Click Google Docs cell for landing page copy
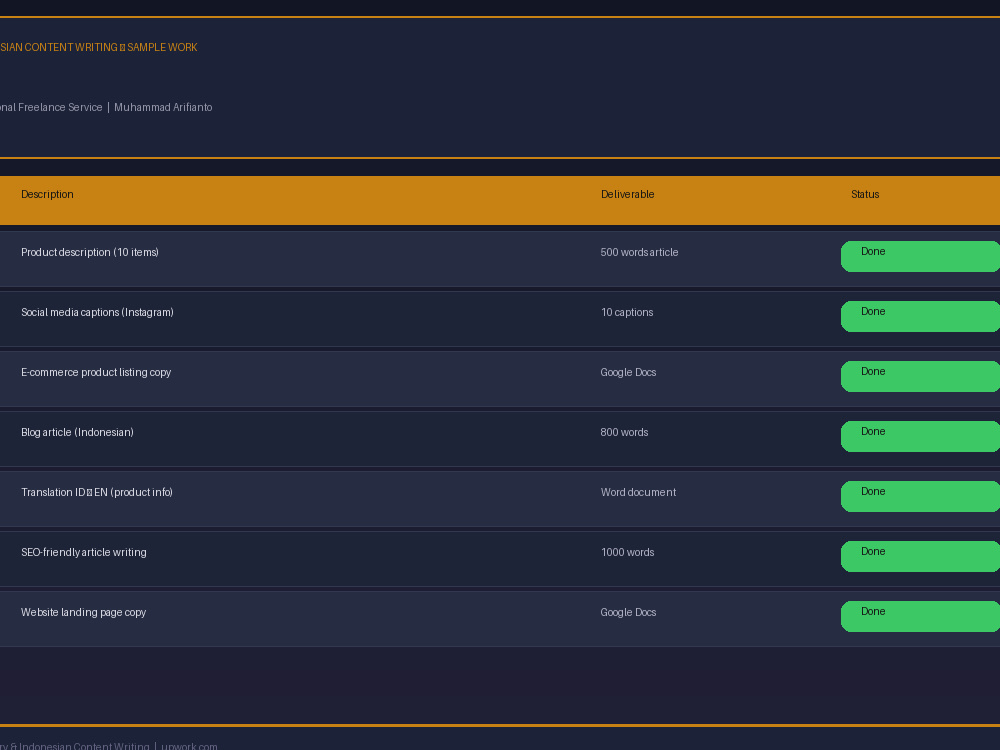This screenshot has height=750, width=1000. tap(628, 612)
